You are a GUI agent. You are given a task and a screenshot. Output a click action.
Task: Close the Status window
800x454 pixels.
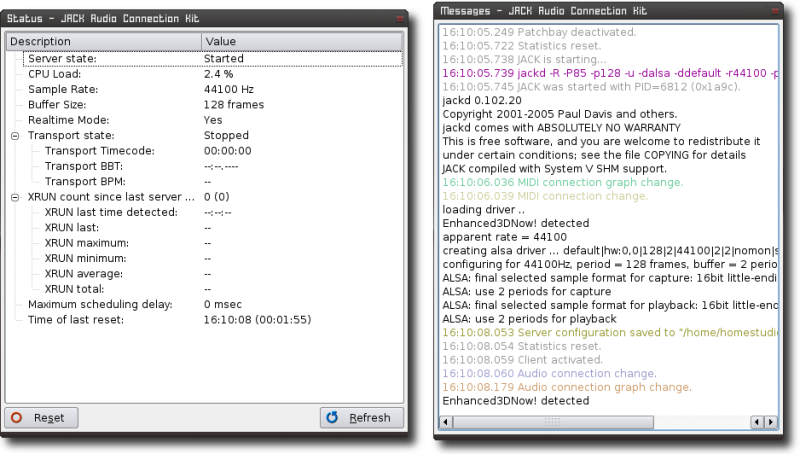(x=400, y=19)
